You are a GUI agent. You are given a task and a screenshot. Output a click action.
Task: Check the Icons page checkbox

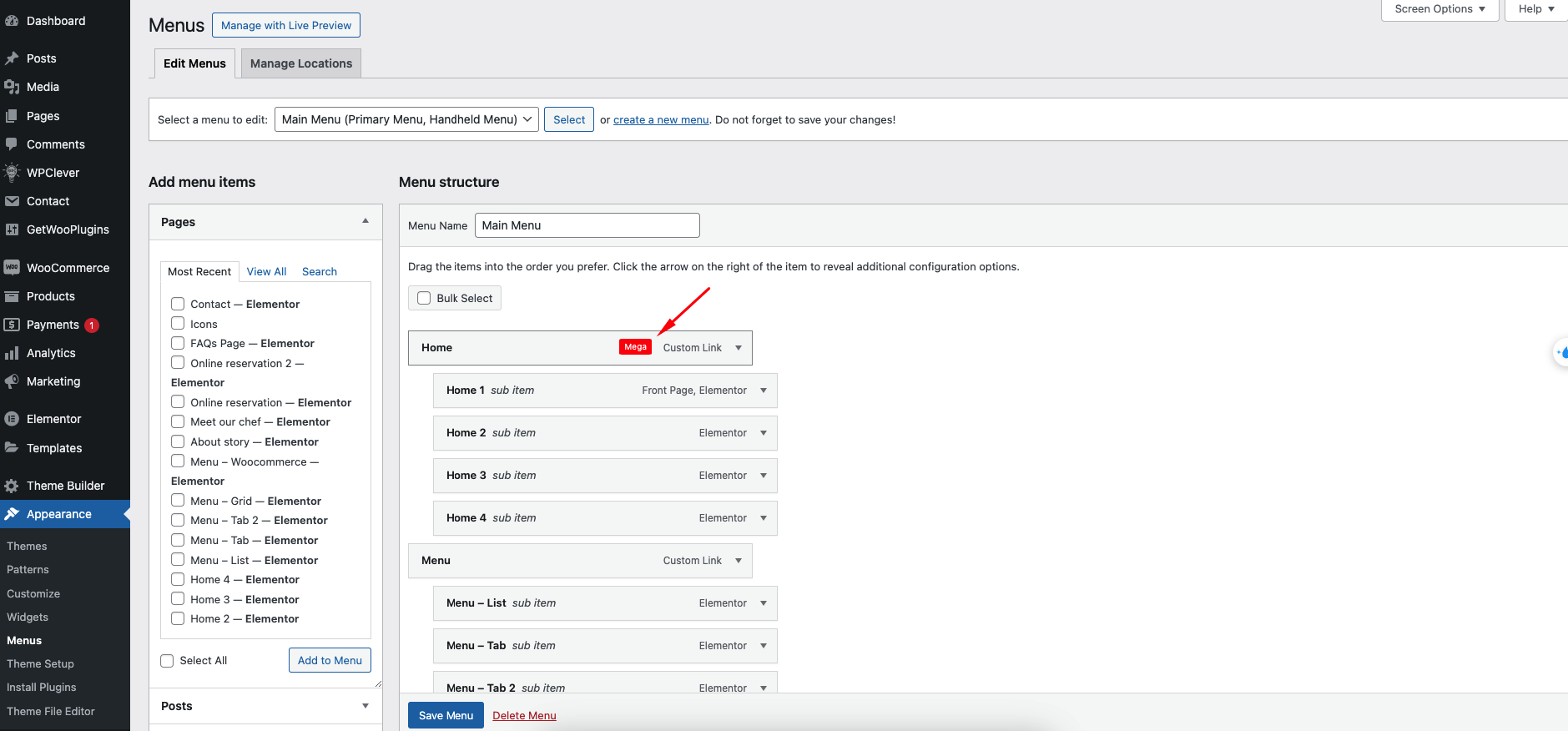(x=178, y=324)
